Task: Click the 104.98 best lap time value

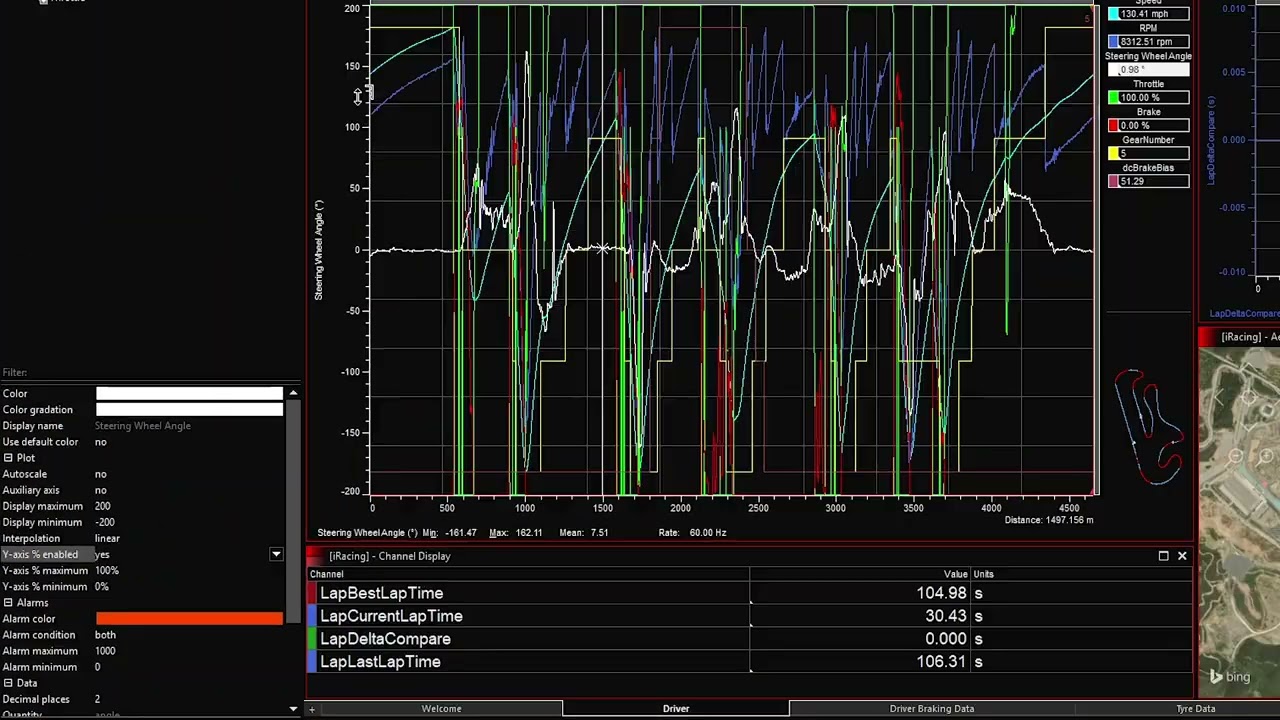Action: pos(941,593)
